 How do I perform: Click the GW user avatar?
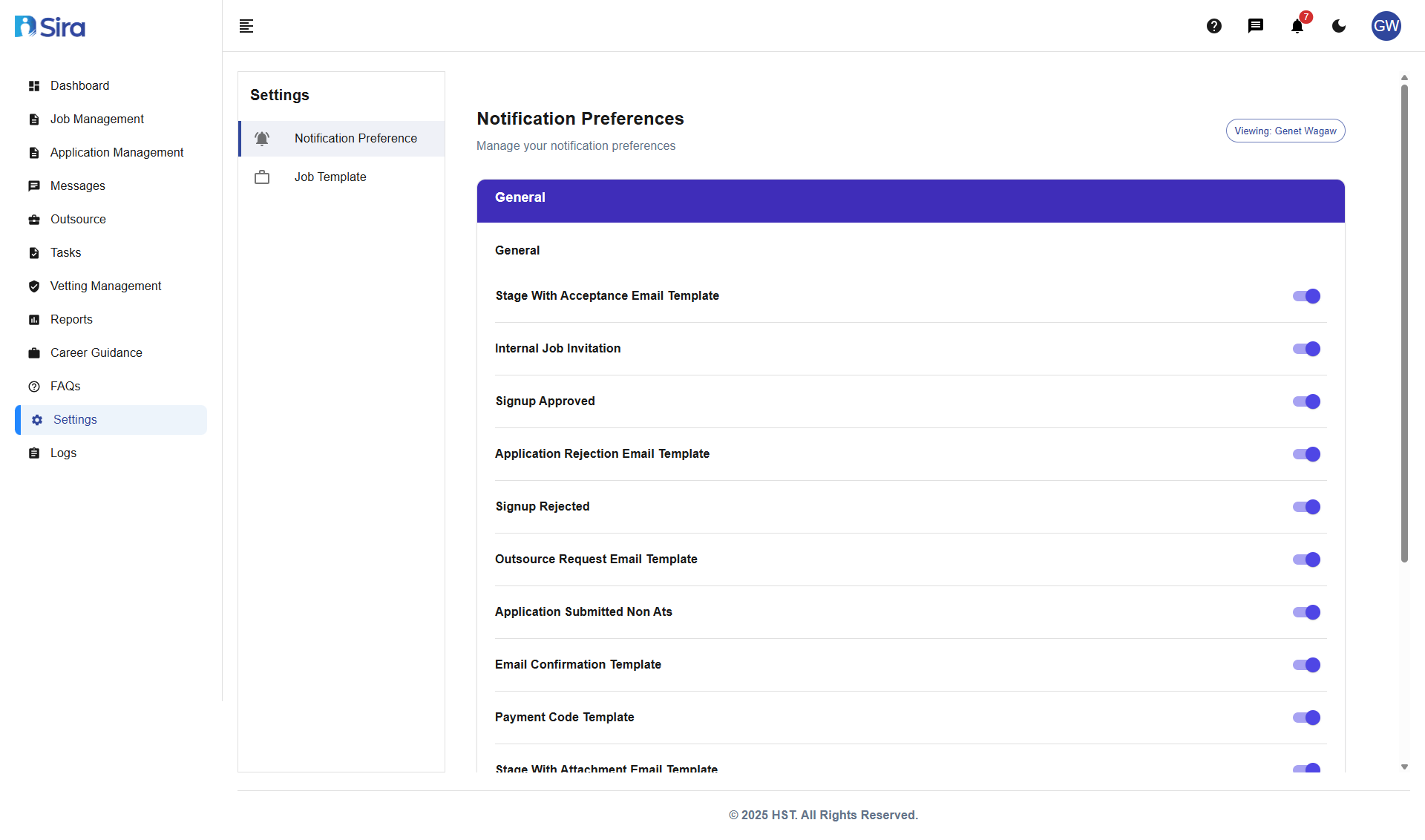click(x=1386, y=26)
